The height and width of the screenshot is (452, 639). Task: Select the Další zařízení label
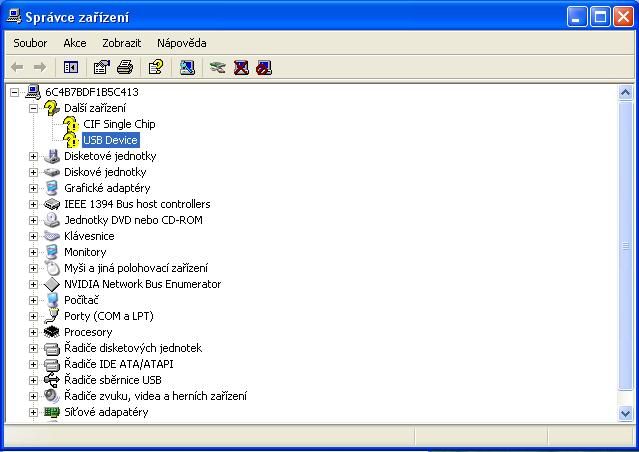click(95, 108)
